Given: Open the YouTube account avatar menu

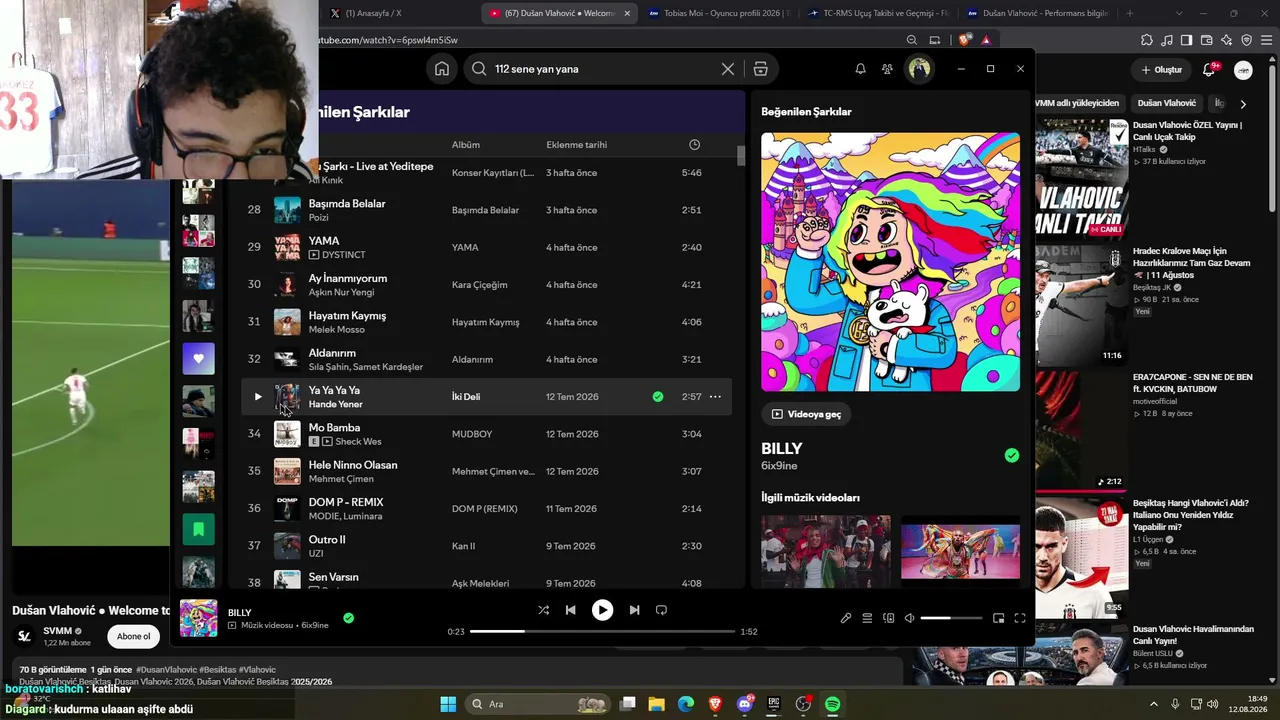Looking at the screenshot, I should 1243,70.
